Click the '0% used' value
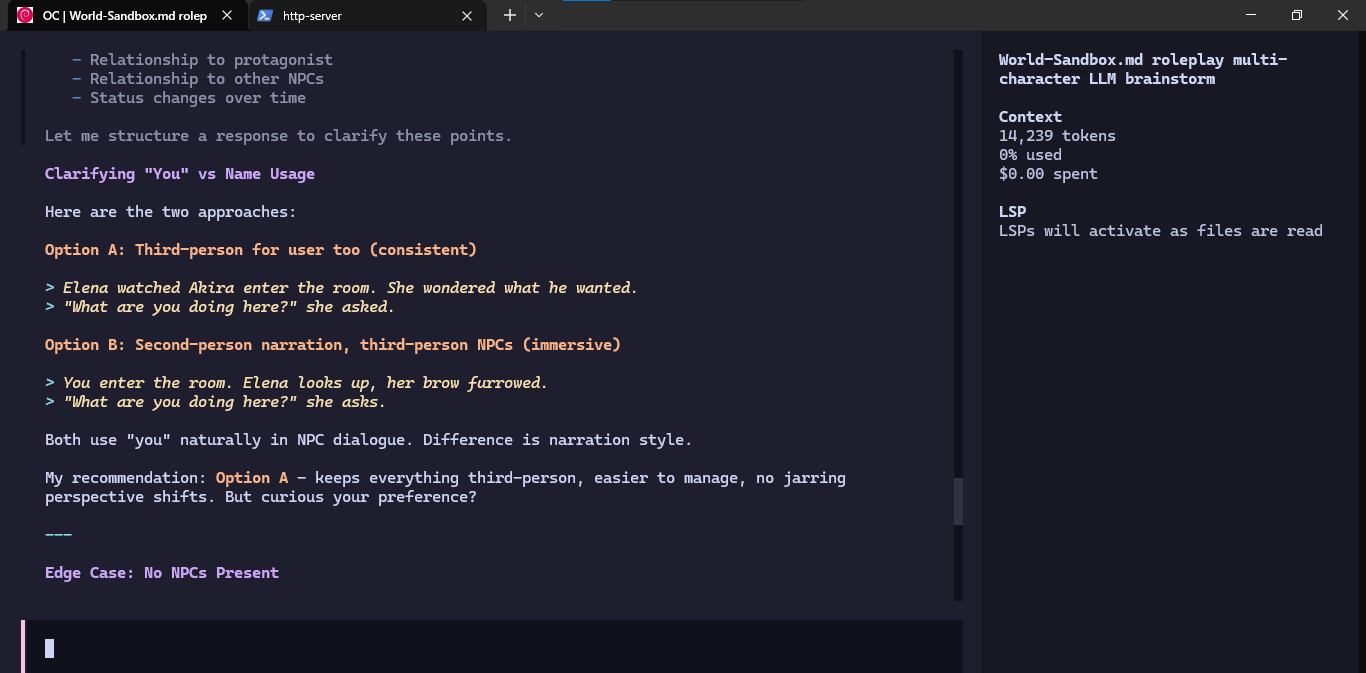The height and width of the screenshot is (673, 1366). (1030, 155)
